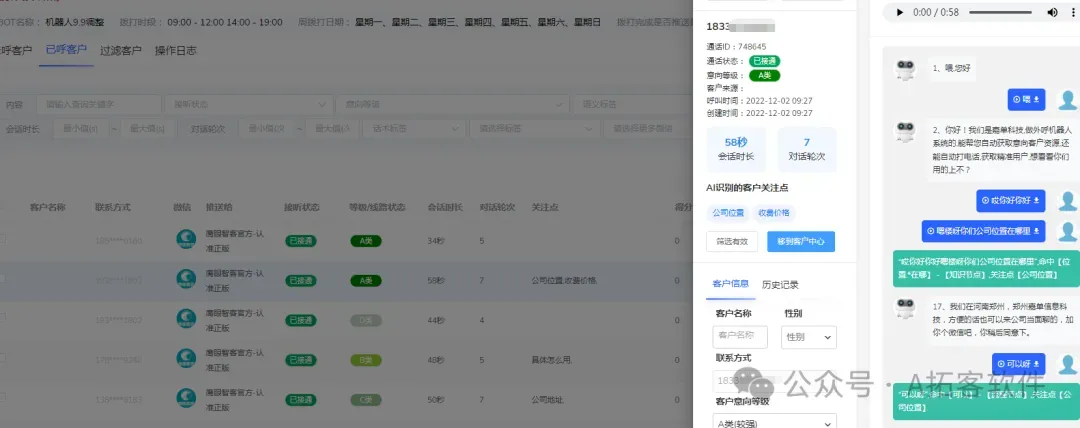The image size is (1080, 428).
Task: Play the "可以呀" voice clip
Action: tap(1001, 364)
